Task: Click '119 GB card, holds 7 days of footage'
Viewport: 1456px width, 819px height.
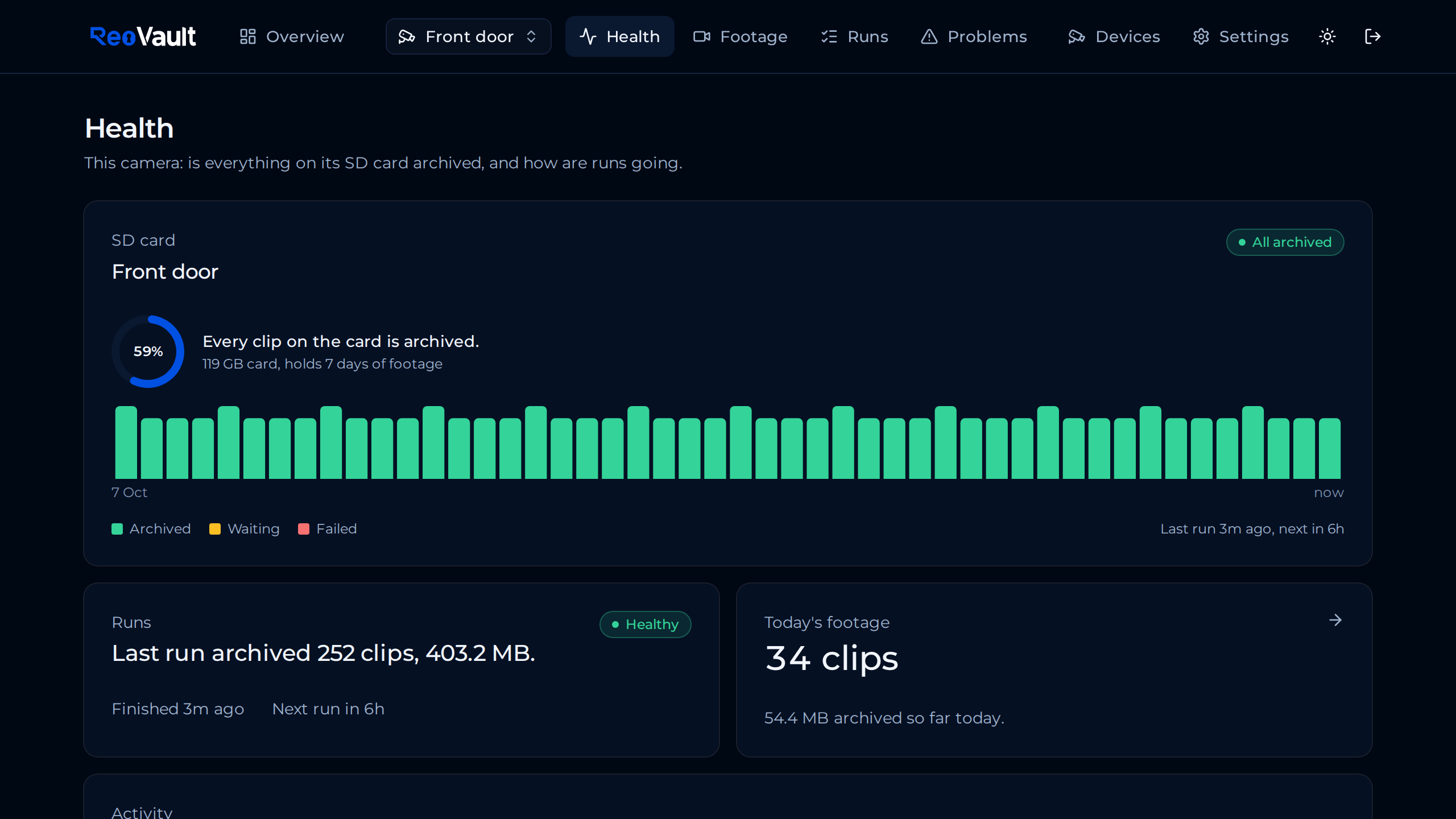Action: 322,364
